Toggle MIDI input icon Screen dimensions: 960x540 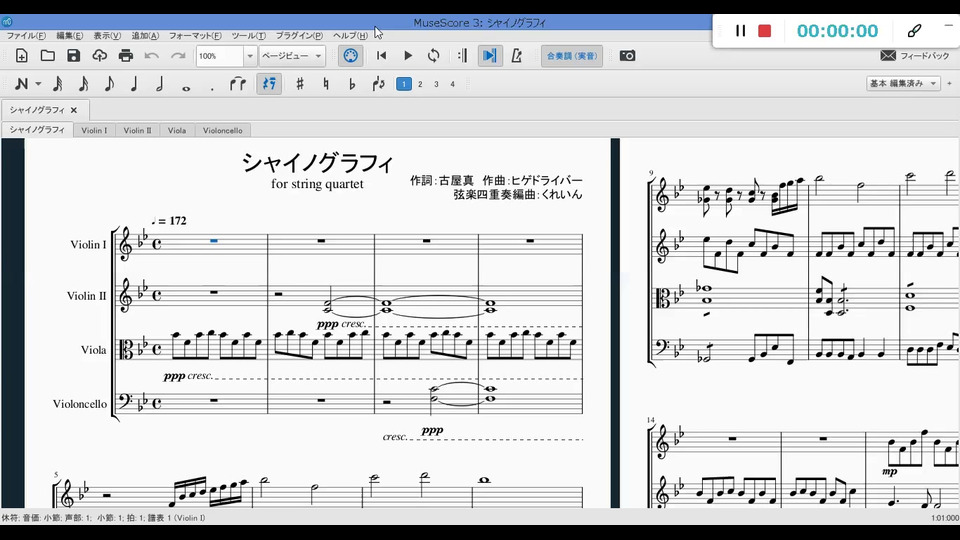(x=350, y=56)
